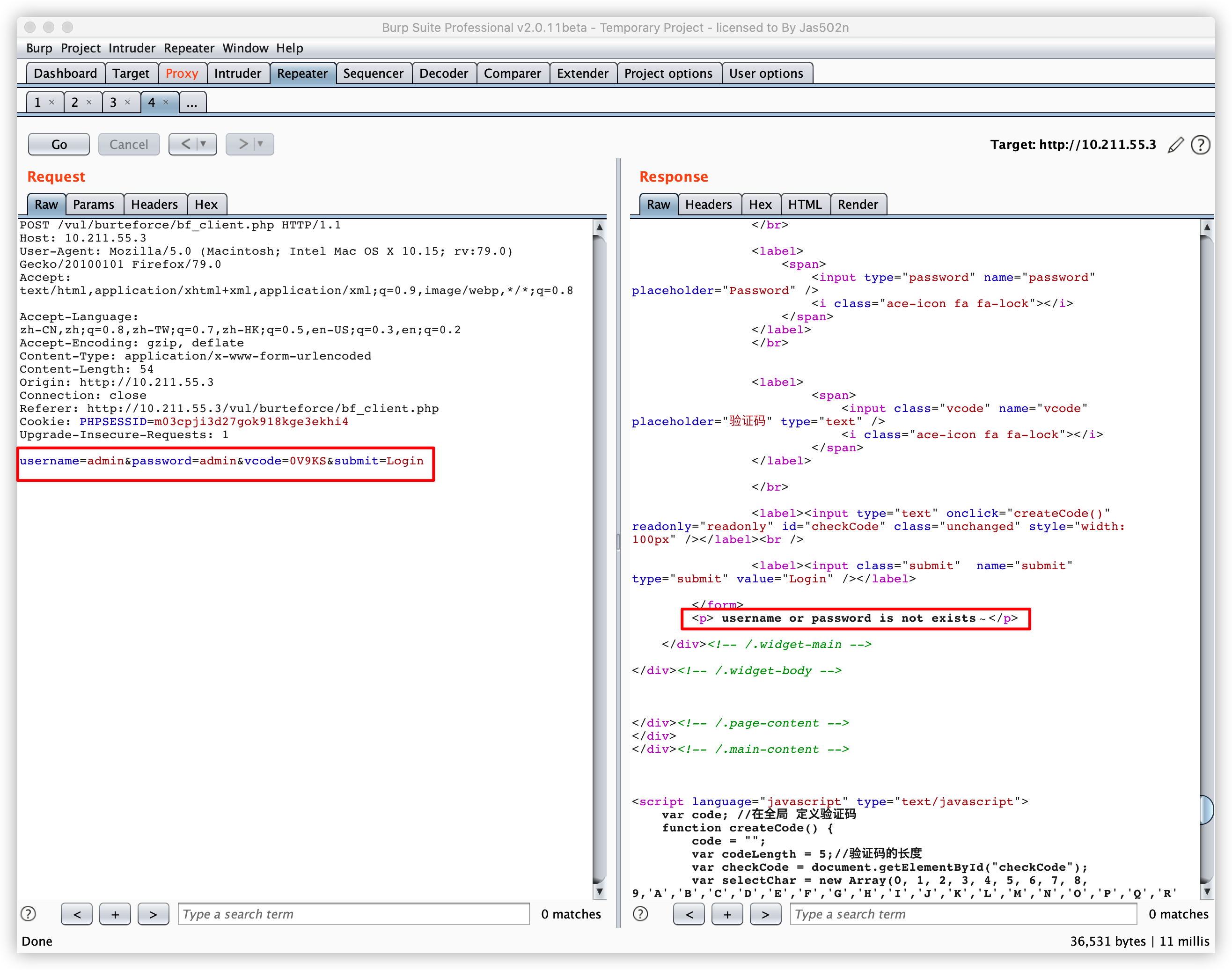Open the history back dropdown arrow
Screen dimensions: 1232x970
[203, 144]
